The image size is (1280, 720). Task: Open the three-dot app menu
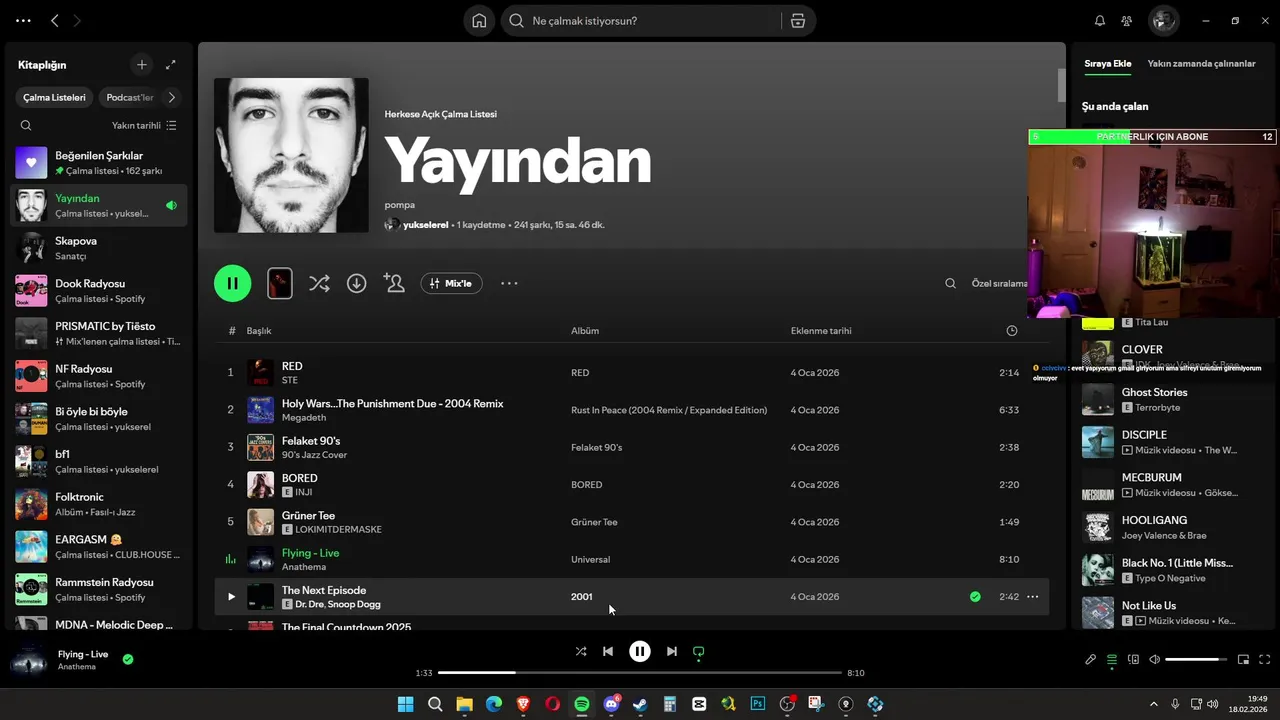pyautogui.click(x=23, y=21)
